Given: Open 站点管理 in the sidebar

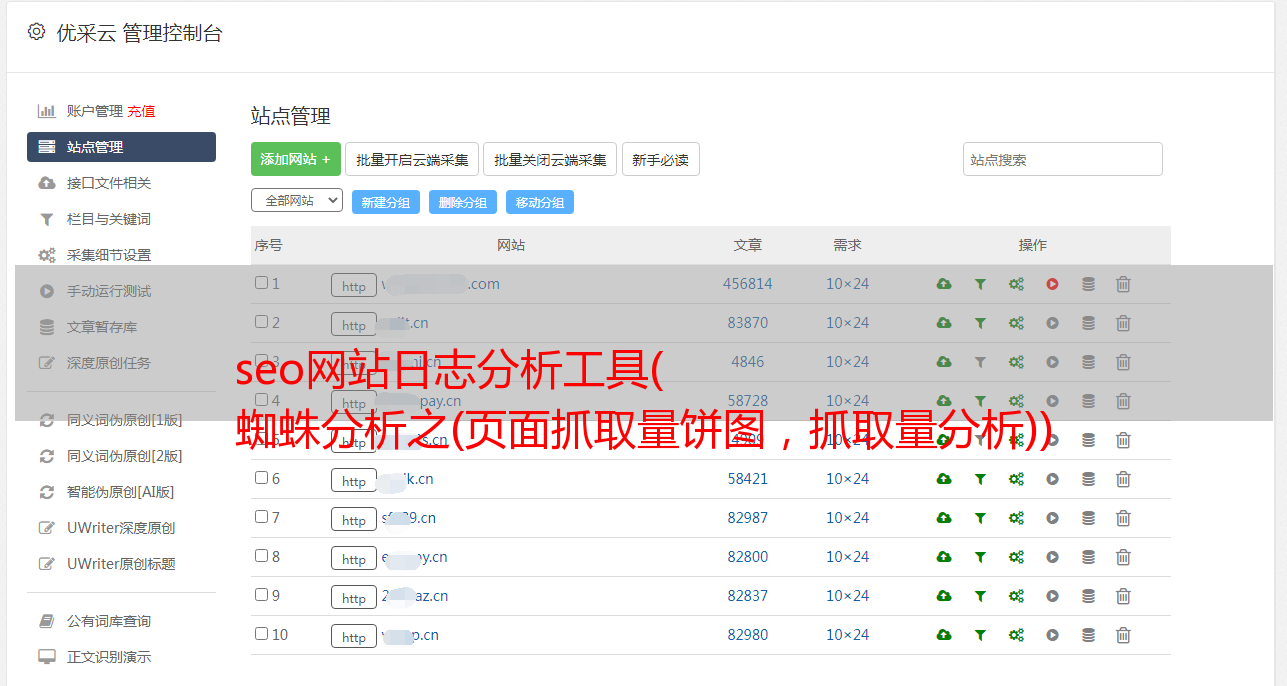Looking at the screenshot, I should point(121,147).
